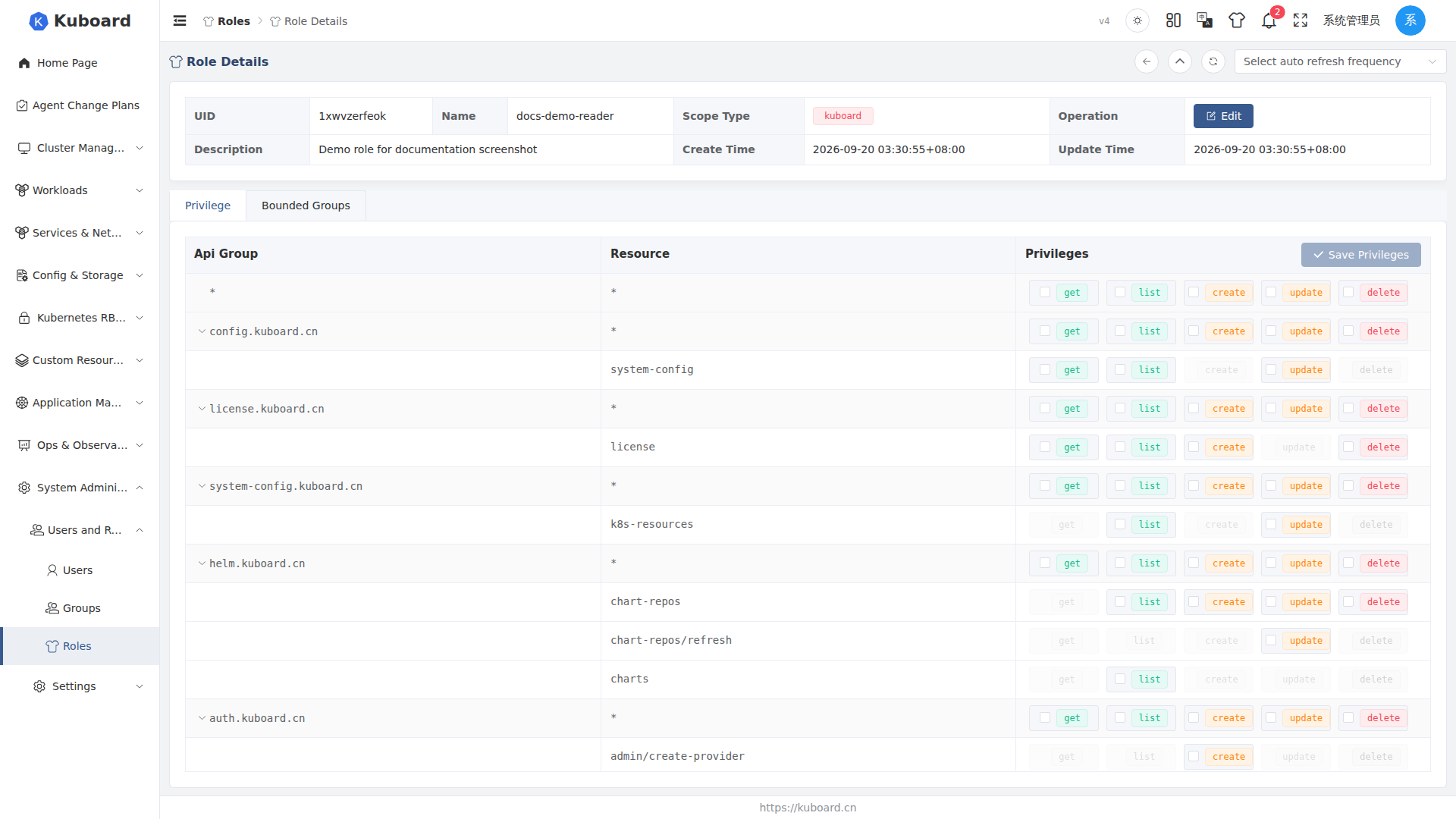Click the Groups people icon in sidebar

pyautogui.click(x=52, y=608)
